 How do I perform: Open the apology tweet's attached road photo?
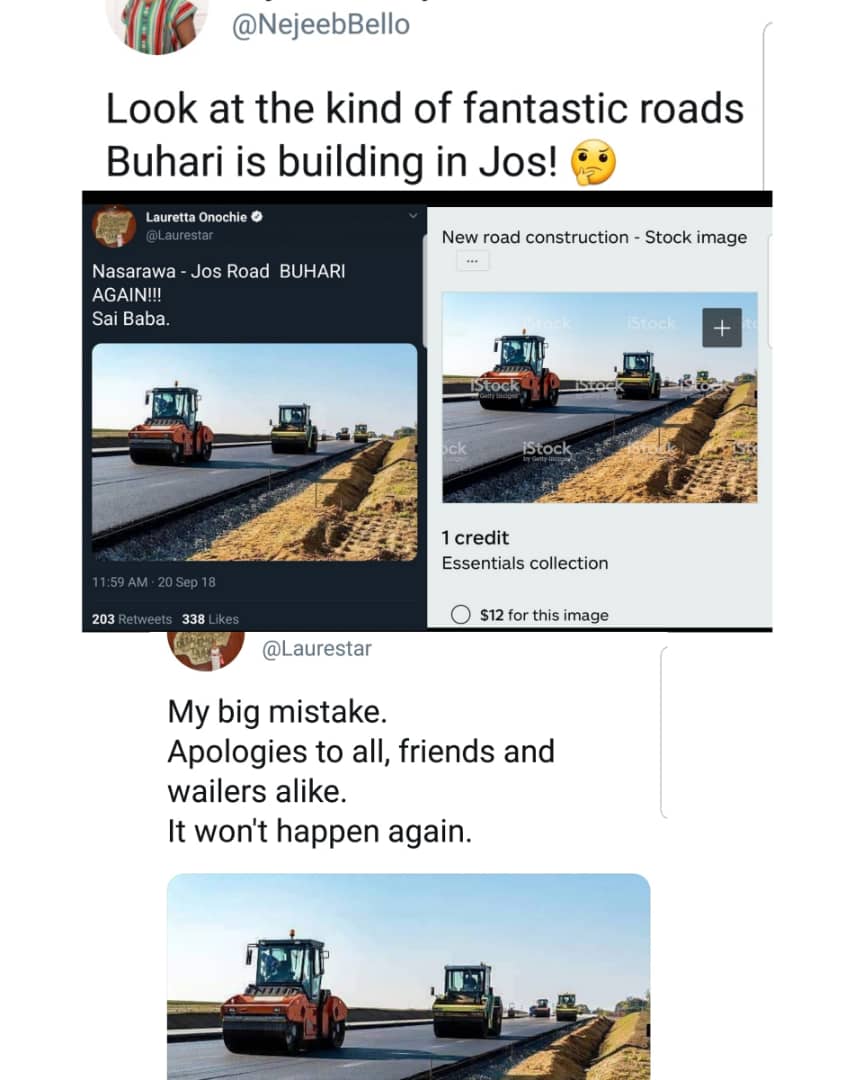[408, 977]
